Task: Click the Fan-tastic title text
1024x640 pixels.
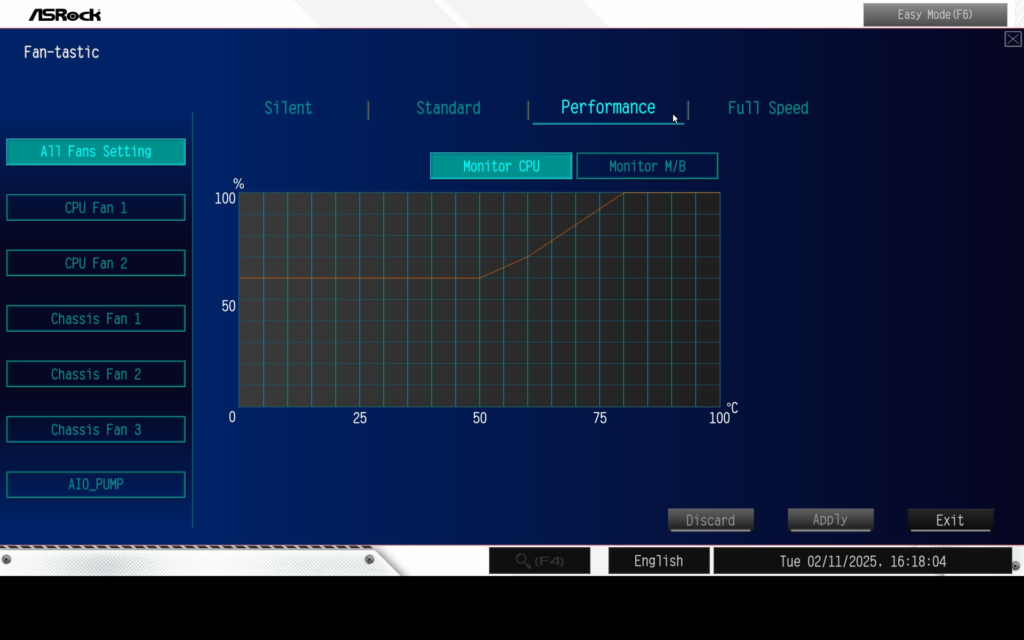Action: click(61, 52)
